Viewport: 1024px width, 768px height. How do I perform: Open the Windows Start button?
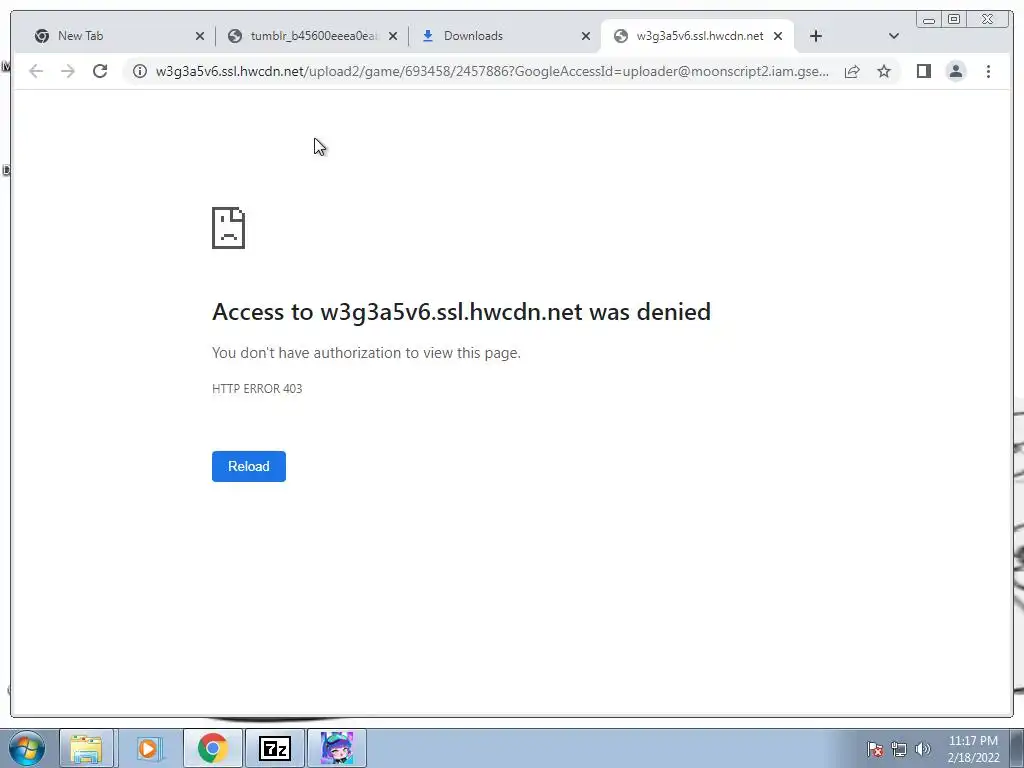point(27,748)
